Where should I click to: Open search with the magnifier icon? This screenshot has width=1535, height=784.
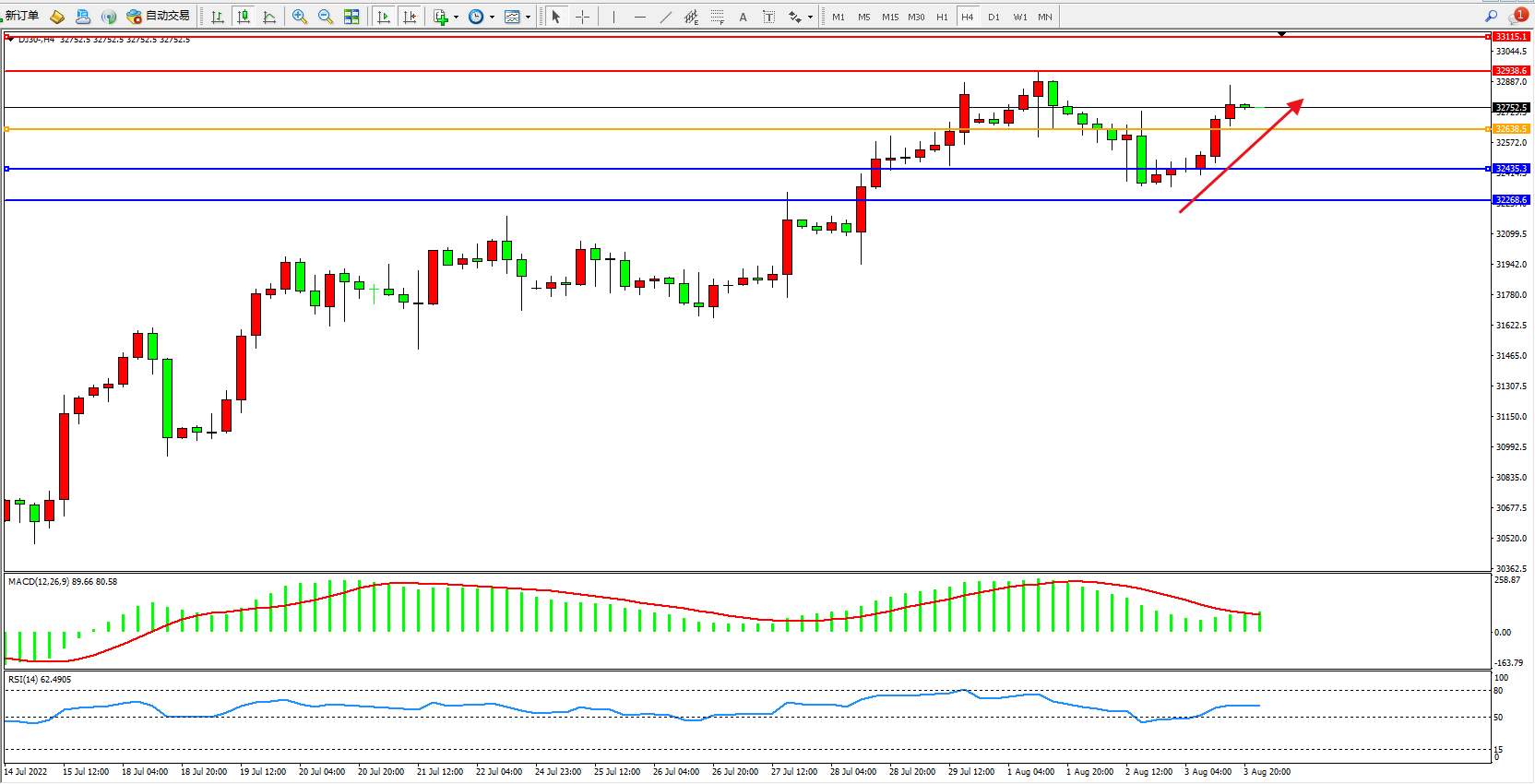click(1491, 17)
